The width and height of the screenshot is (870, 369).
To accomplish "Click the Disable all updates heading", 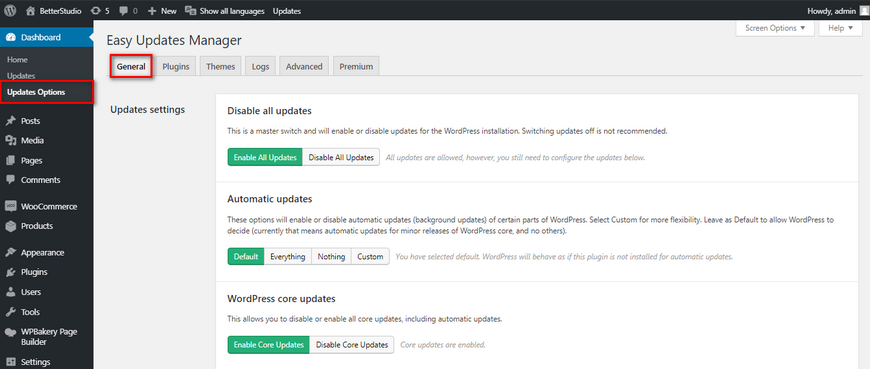I will (270, 111).
